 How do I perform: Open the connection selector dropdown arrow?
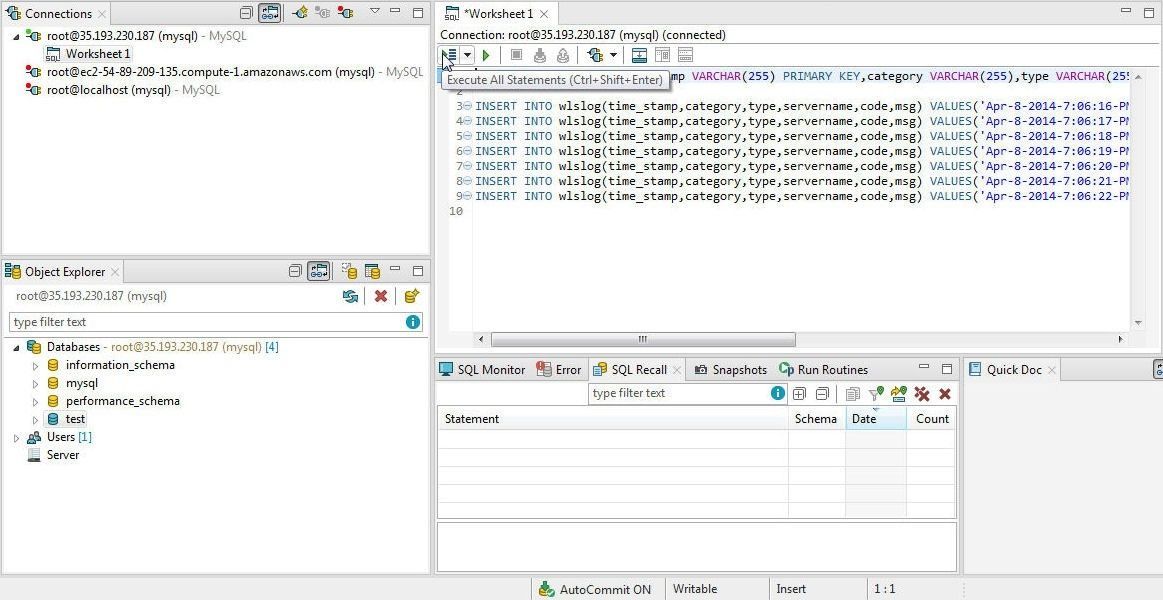click(x=613, y=55)
